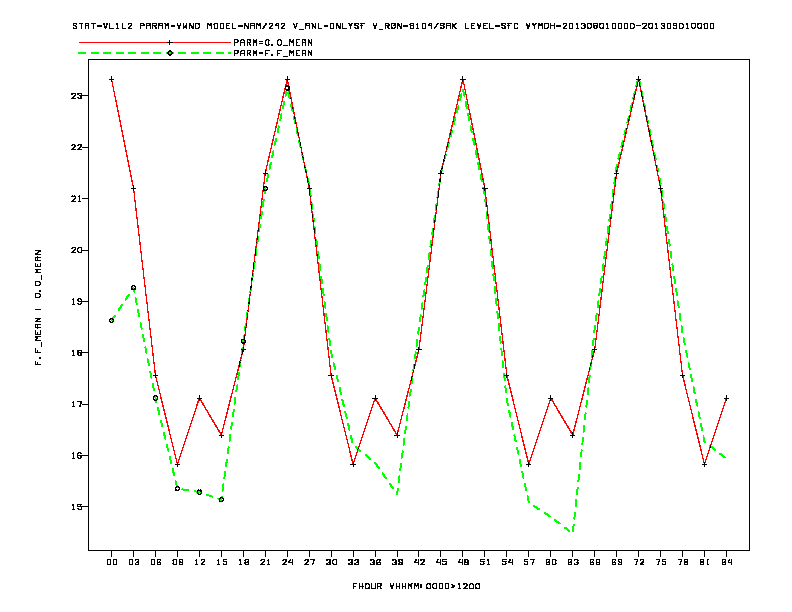Viewport: 792px width, 612px height.
Task: Click x-axis forecast hour label 54
Action: point(507,562)
